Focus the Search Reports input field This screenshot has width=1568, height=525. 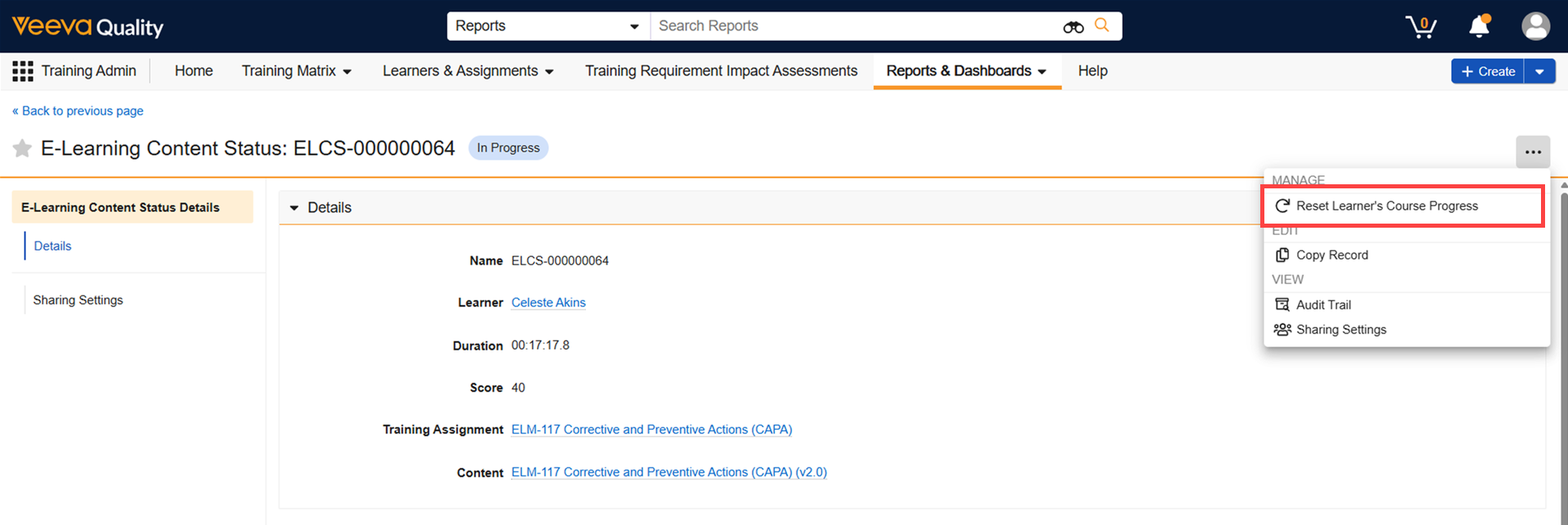(855, 26)
